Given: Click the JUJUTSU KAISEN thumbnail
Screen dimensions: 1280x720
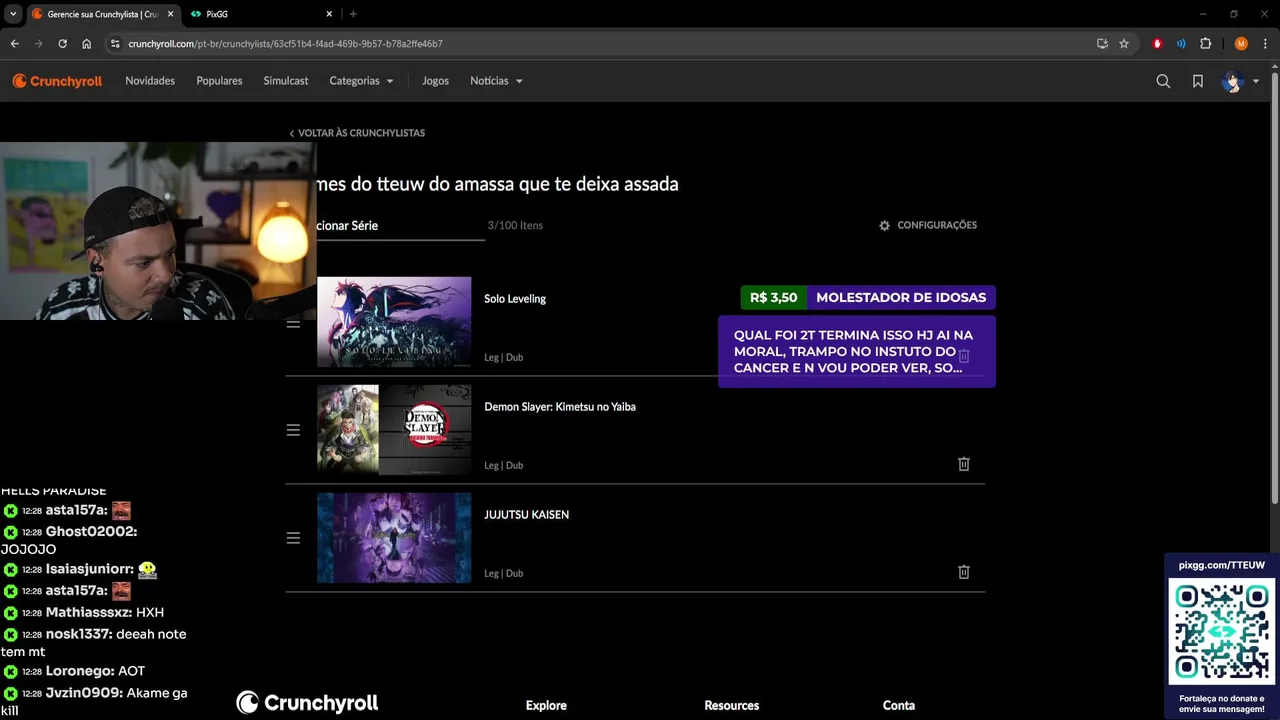Looking at the screenshot, I should (x=394, y=538).
